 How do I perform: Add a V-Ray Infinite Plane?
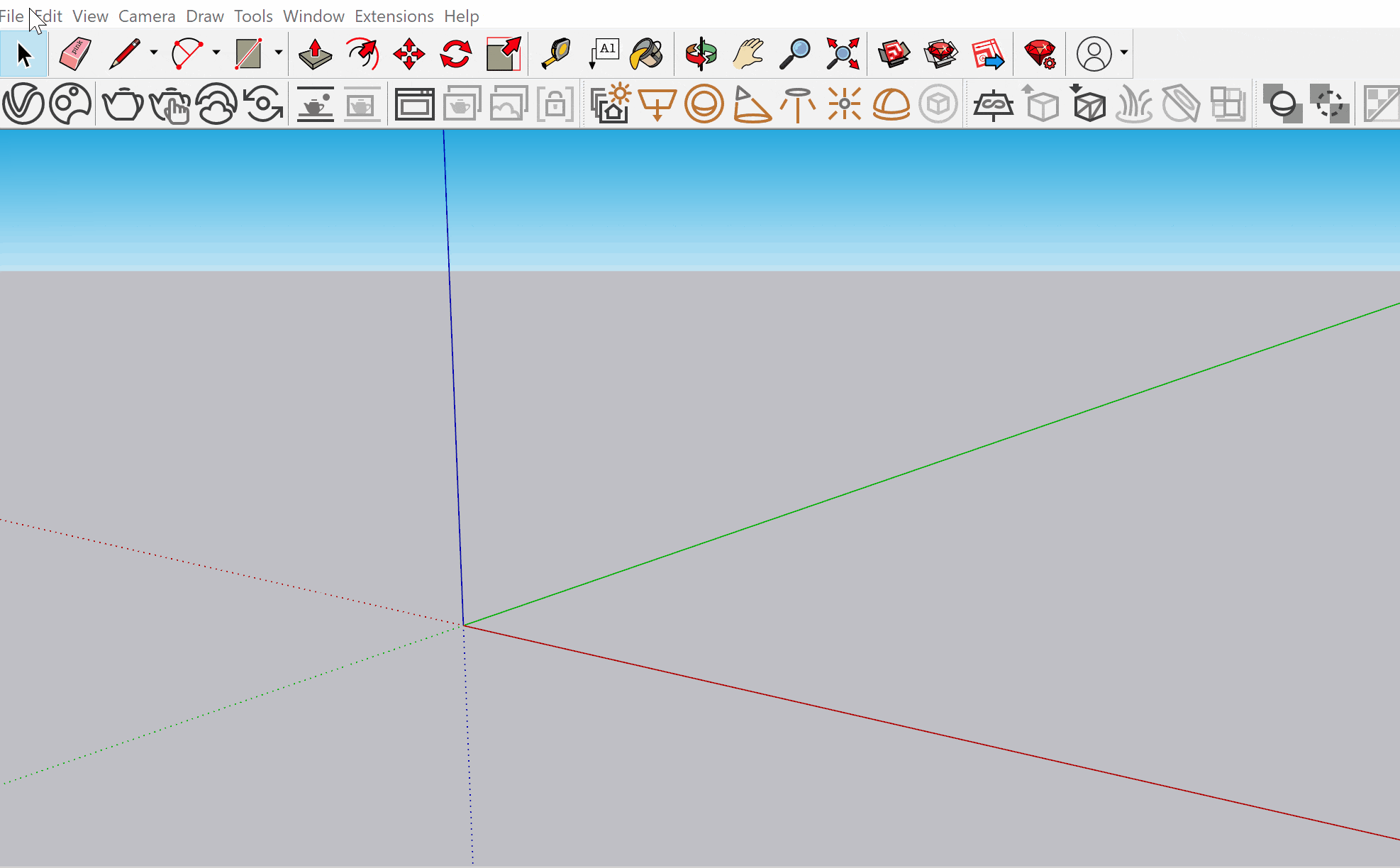[x=993, y=104]
